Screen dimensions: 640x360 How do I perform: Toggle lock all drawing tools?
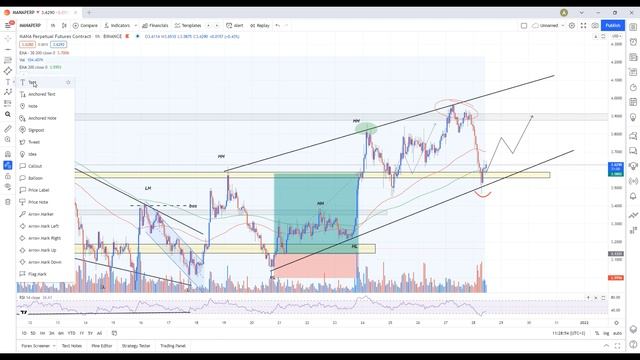coord(8,176)
